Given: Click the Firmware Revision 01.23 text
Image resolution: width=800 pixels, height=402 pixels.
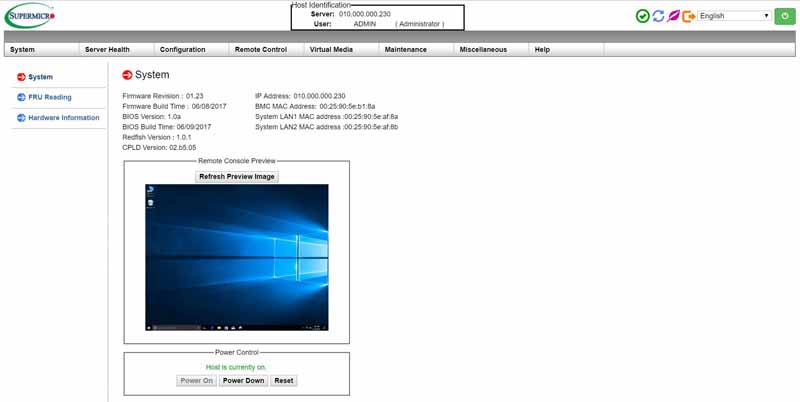Looking at the screenshot, I should click(x=163, y=96).
